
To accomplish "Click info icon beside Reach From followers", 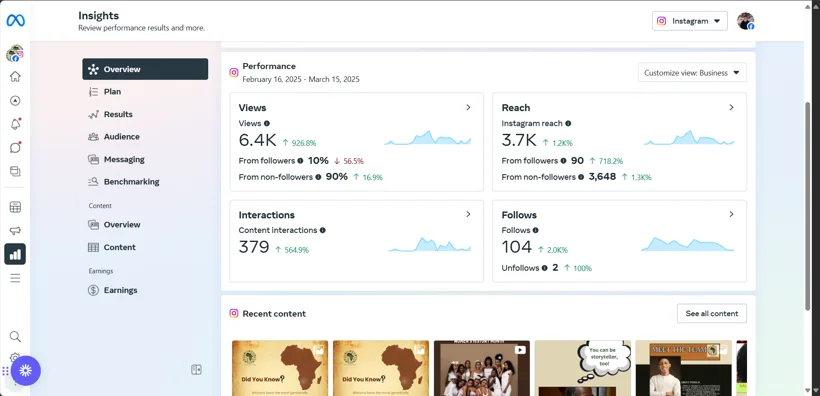I will (x=563, y=161).
